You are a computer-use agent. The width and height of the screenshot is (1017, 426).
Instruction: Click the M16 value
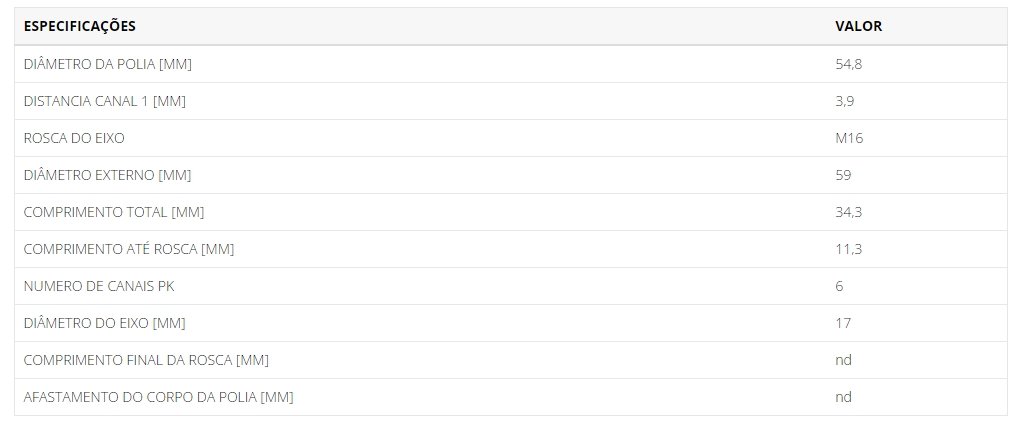[849, 138]
